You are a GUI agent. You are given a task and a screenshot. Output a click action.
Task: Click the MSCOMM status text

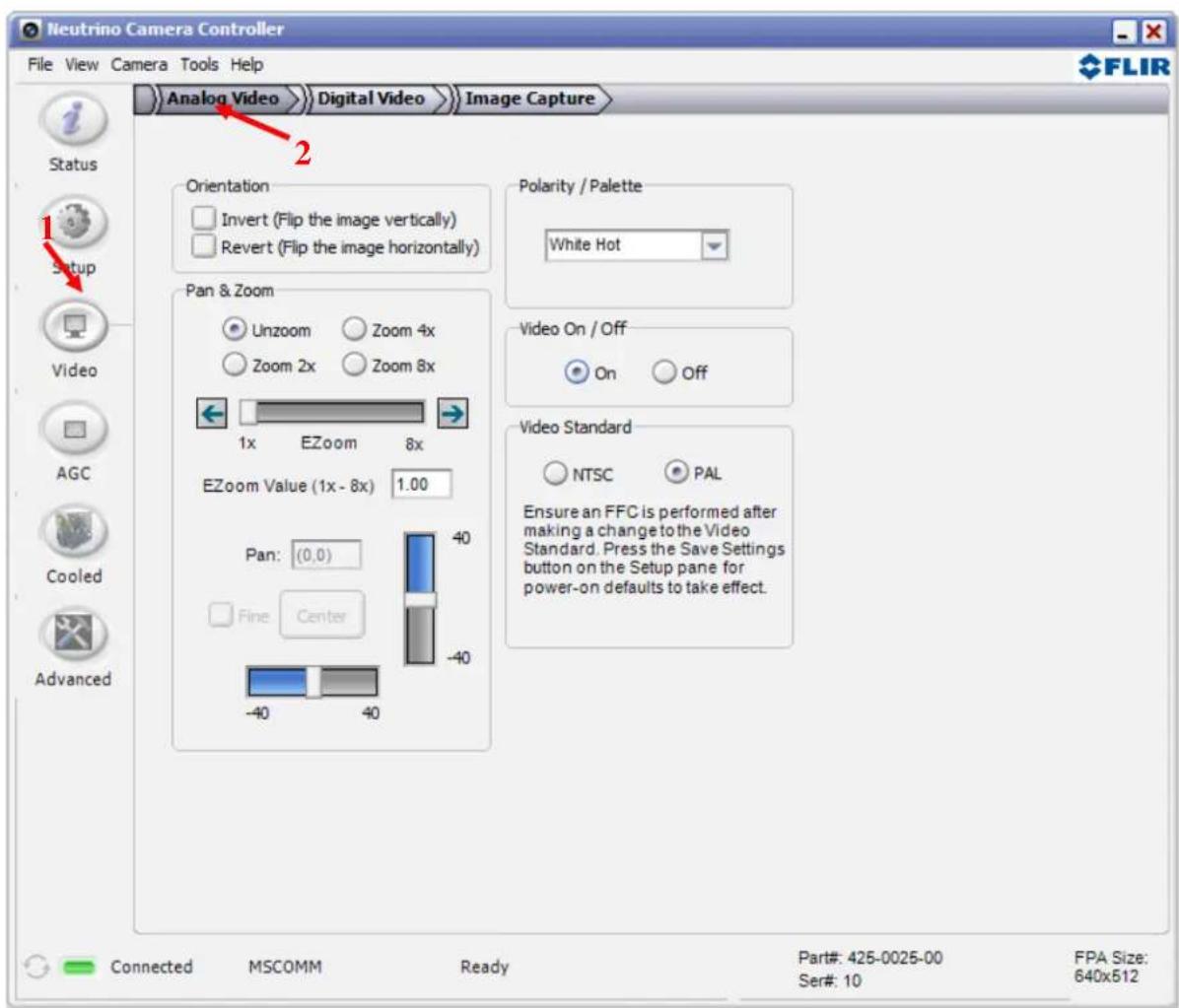coord(285,967)
